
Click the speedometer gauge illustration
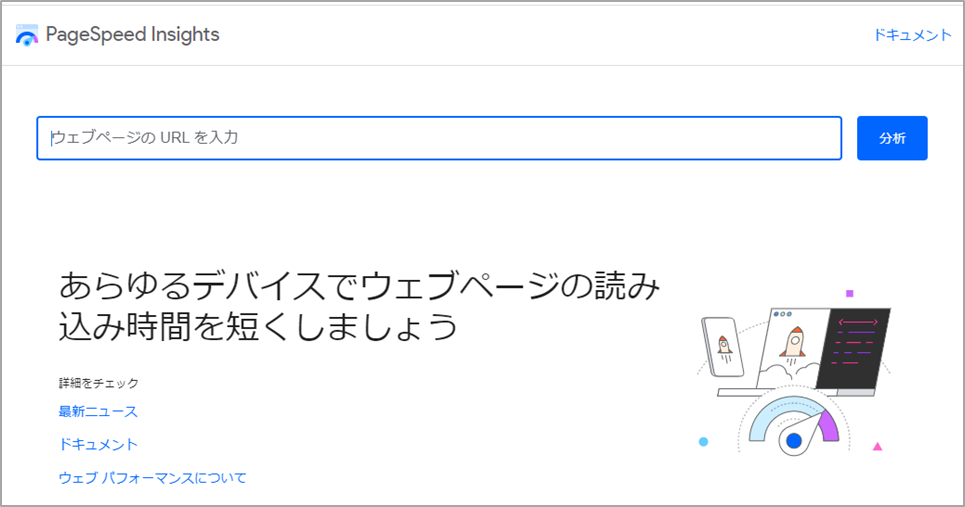(x=794, y=426)
